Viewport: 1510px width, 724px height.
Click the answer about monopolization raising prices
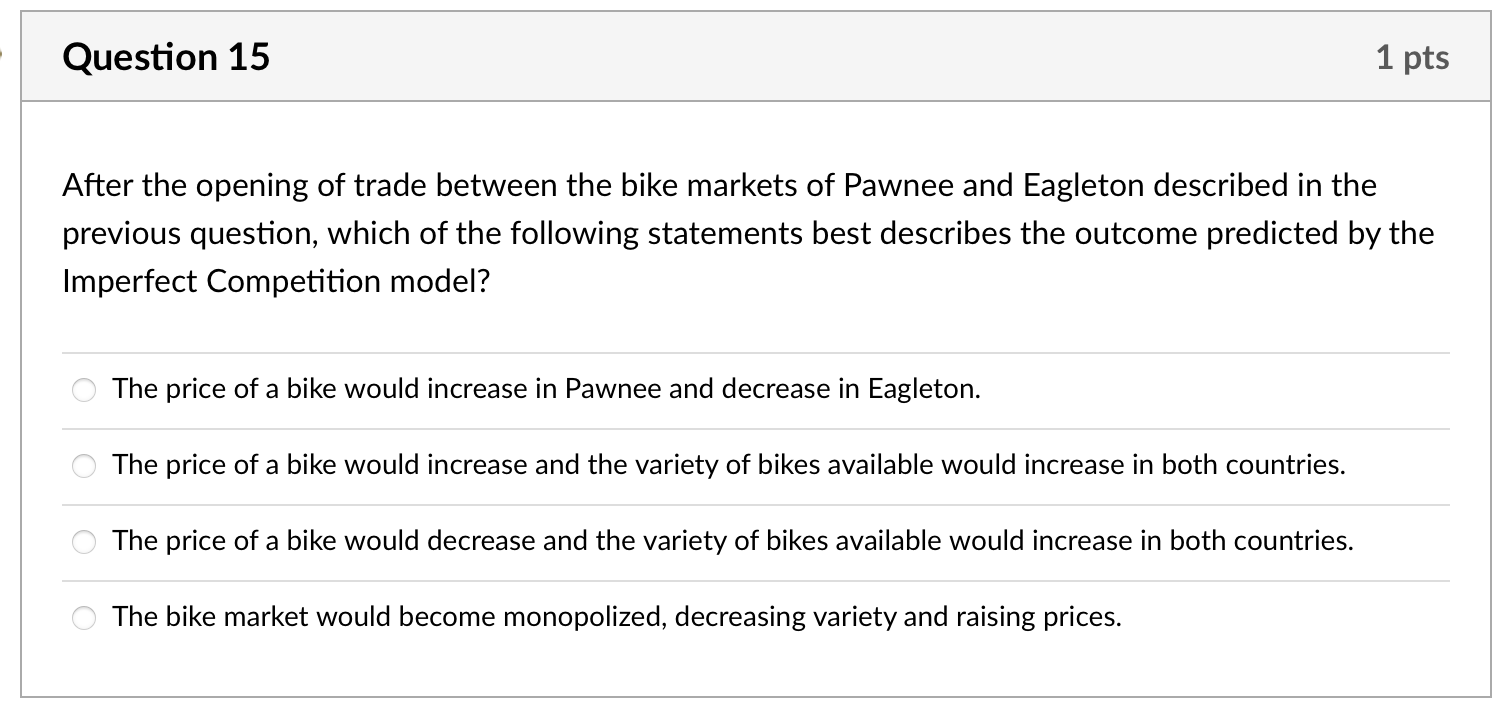click(618, 617)
